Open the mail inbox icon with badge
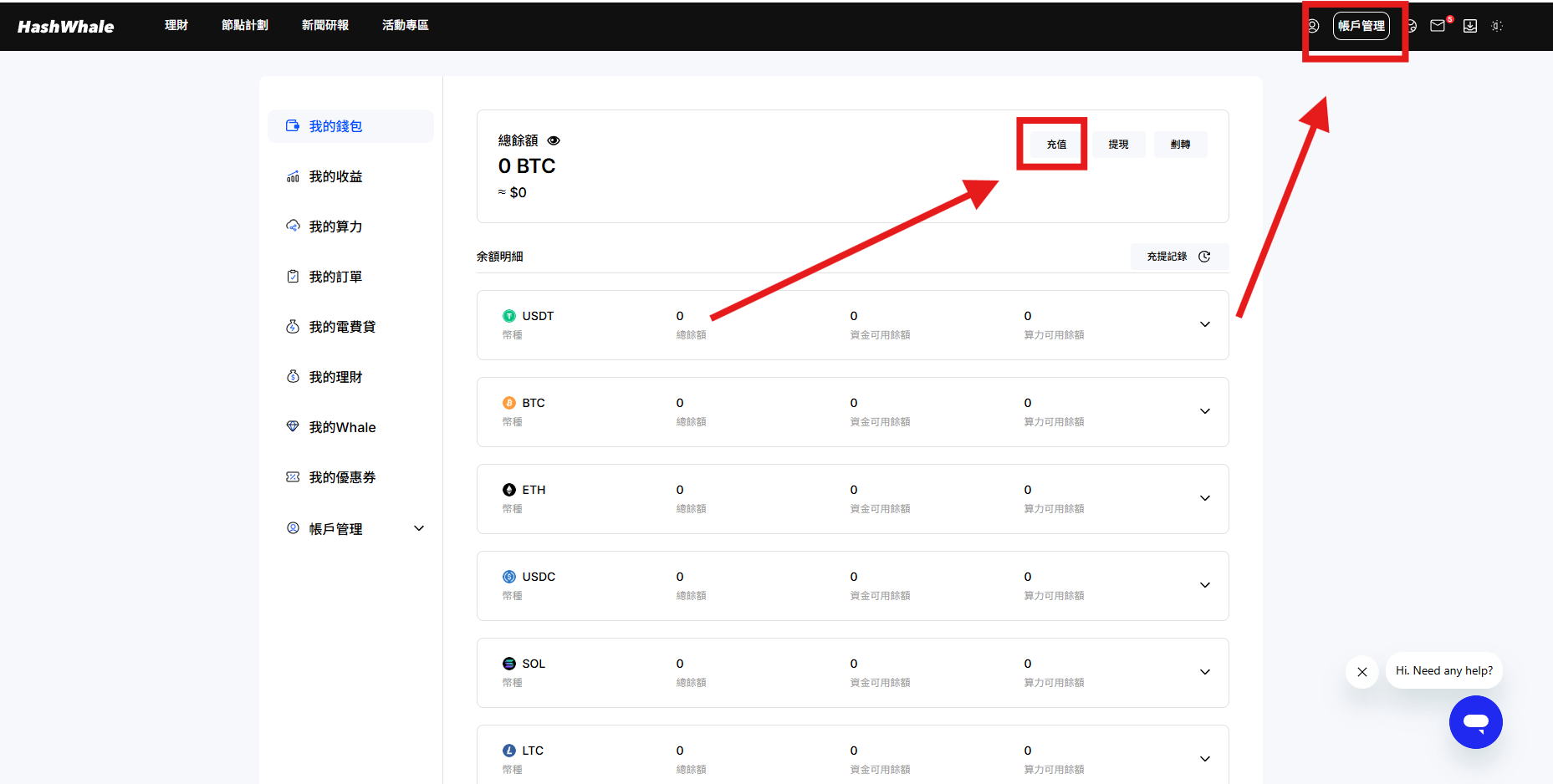 [1438, 26]
